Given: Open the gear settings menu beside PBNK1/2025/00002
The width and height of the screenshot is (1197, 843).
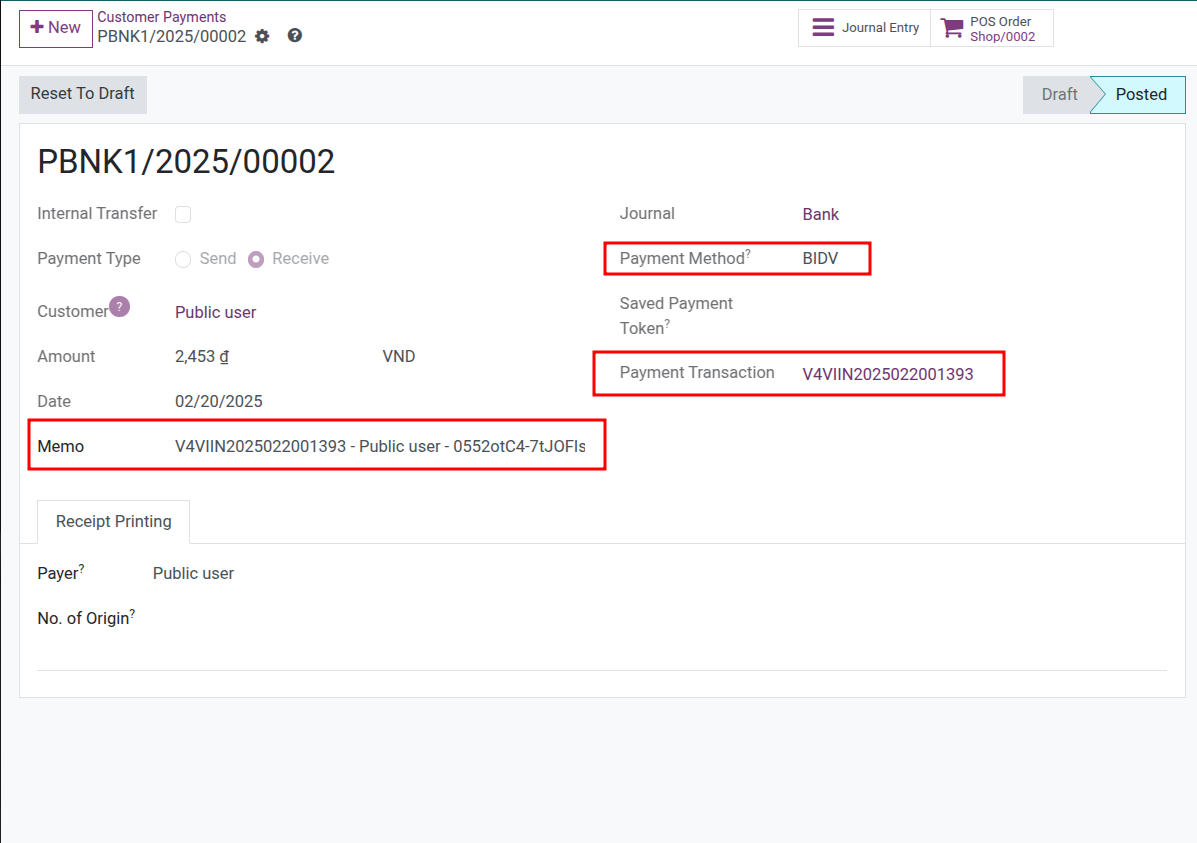Looking at the screenshot, I should coord(261,35).
